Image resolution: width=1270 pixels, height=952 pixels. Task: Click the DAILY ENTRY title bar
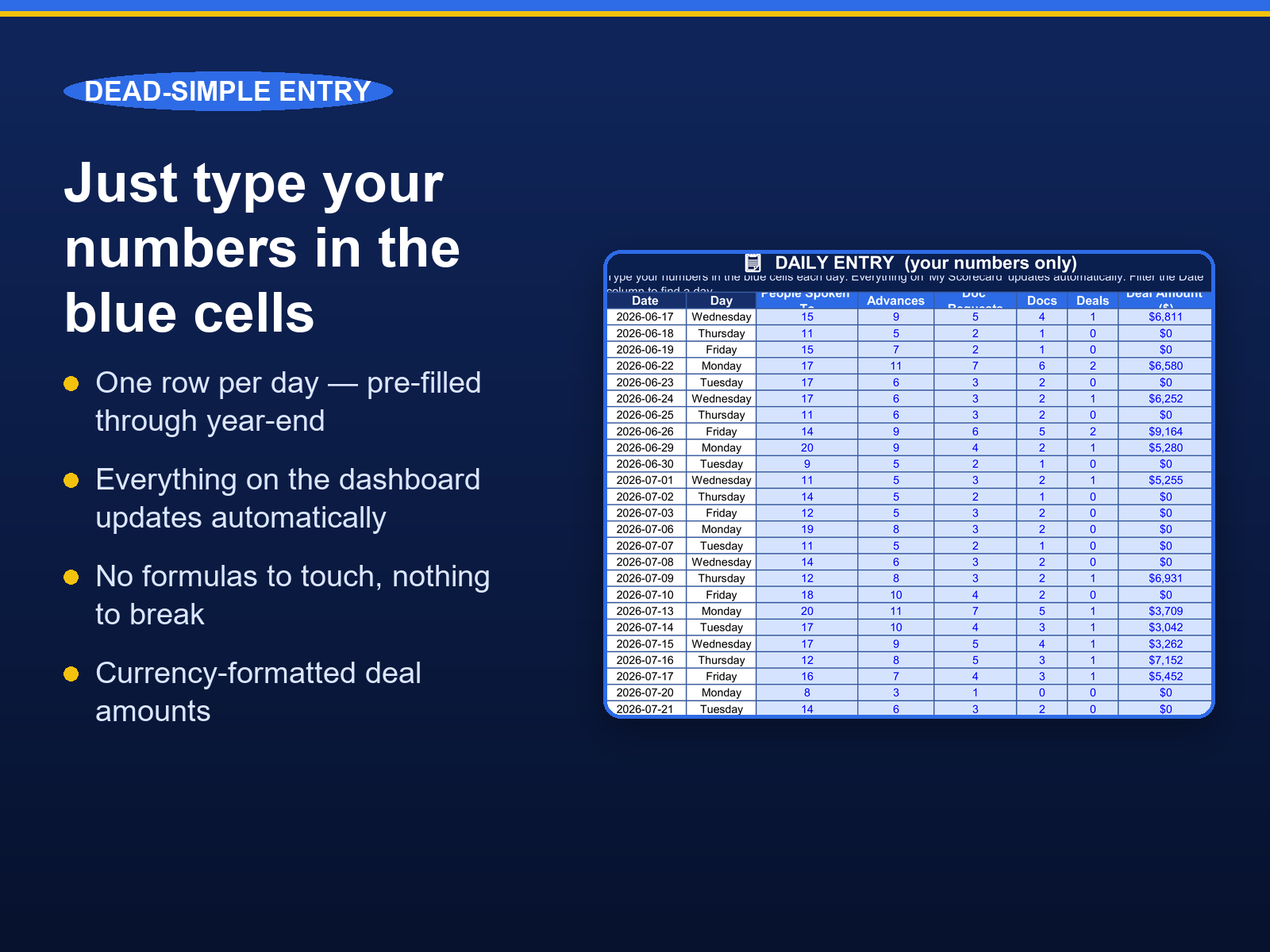(910, 263)
